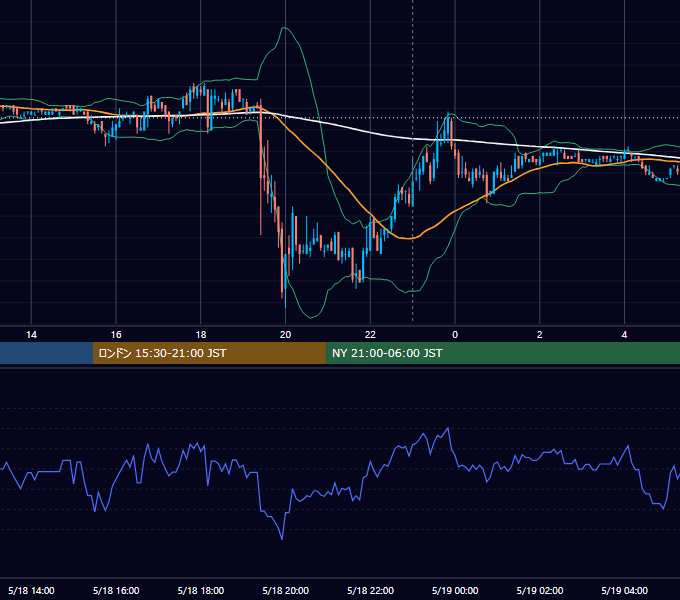Click the 5/19 00:00 label on indicator axis
680x600 pixels.
(x=455, y=590)
